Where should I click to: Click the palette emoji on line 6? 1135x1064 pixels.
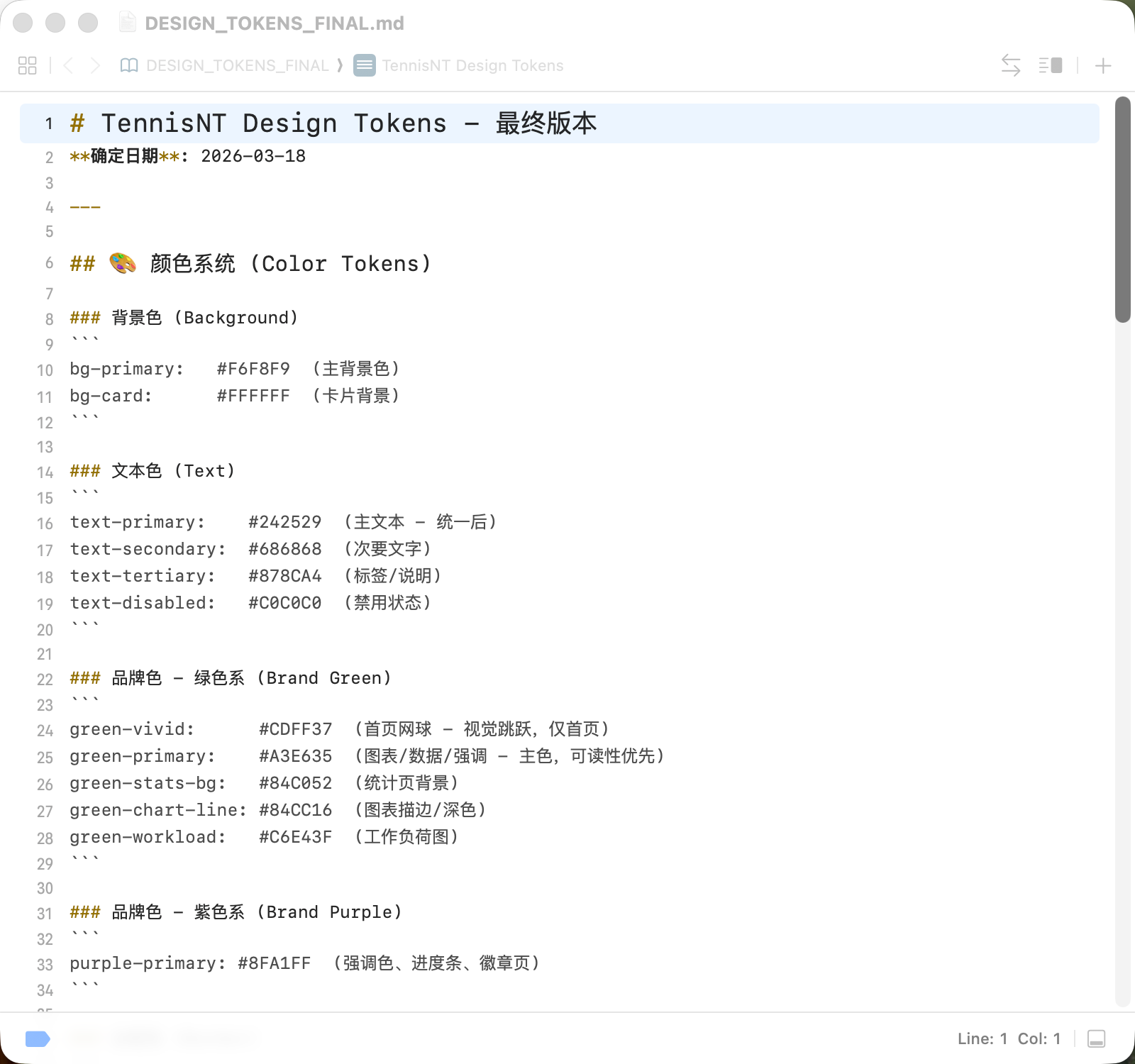tap(123, 263)
